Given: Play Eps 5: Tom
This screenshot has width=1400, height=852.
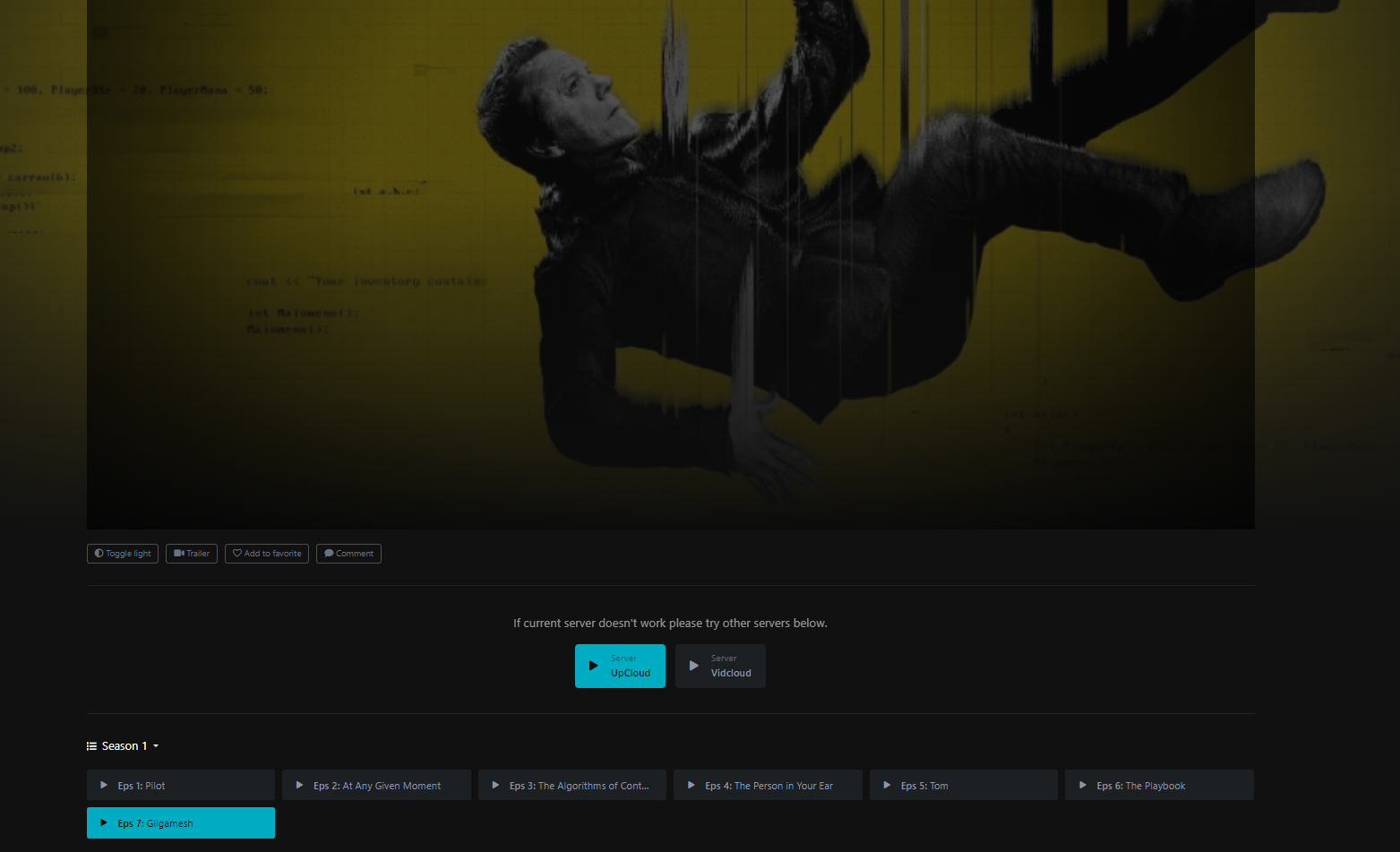Looking at the screenshot, I should pos(964,786).
